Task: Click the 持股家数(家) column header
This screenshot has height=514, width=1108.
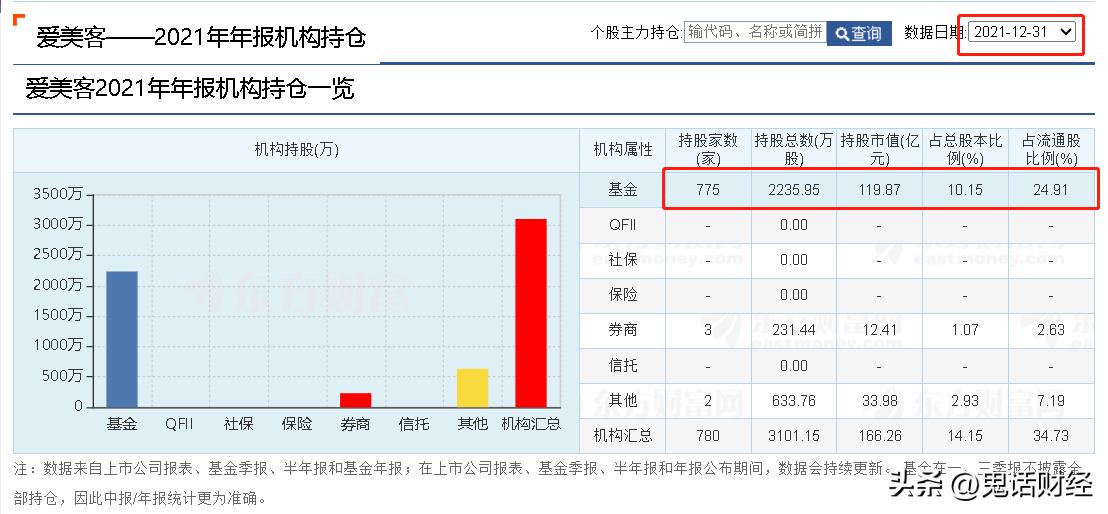Action: [707, 150]
